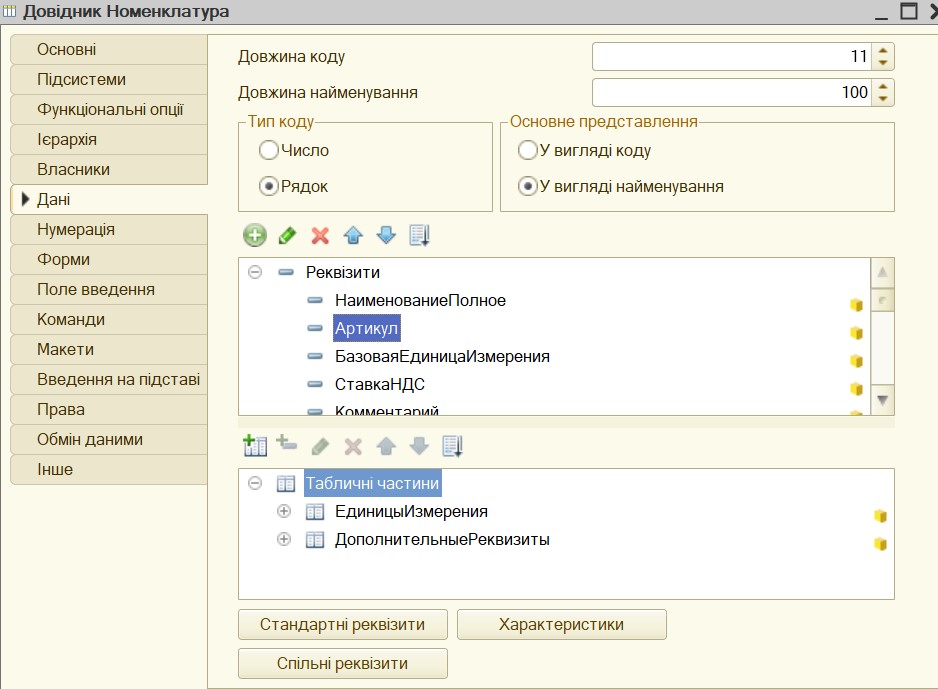This screenshot has width=938, height=689.
Task: Select the БазоваяЕдиницаИзмерения attribute
Action: 442,356
